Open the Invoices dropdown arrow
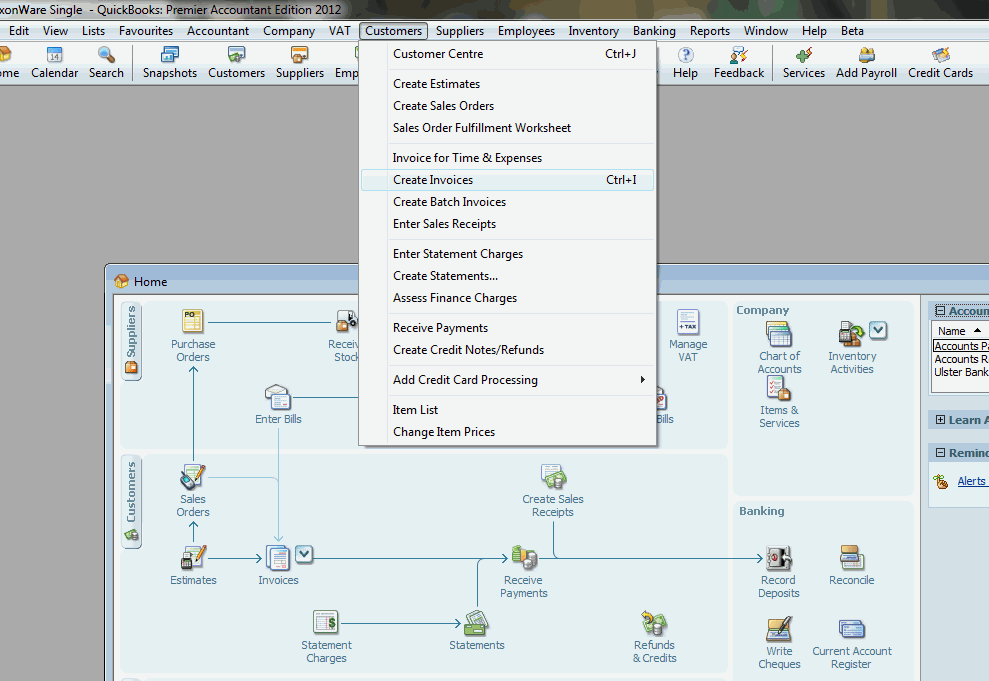This screenshot has height=681, width=989. point(304,554)
